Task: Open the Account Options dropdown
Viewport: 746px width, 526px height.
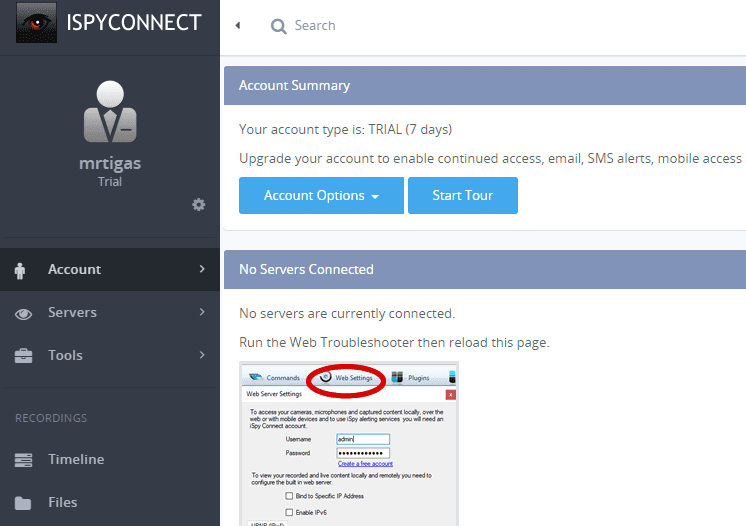Action: pos(321,195)
